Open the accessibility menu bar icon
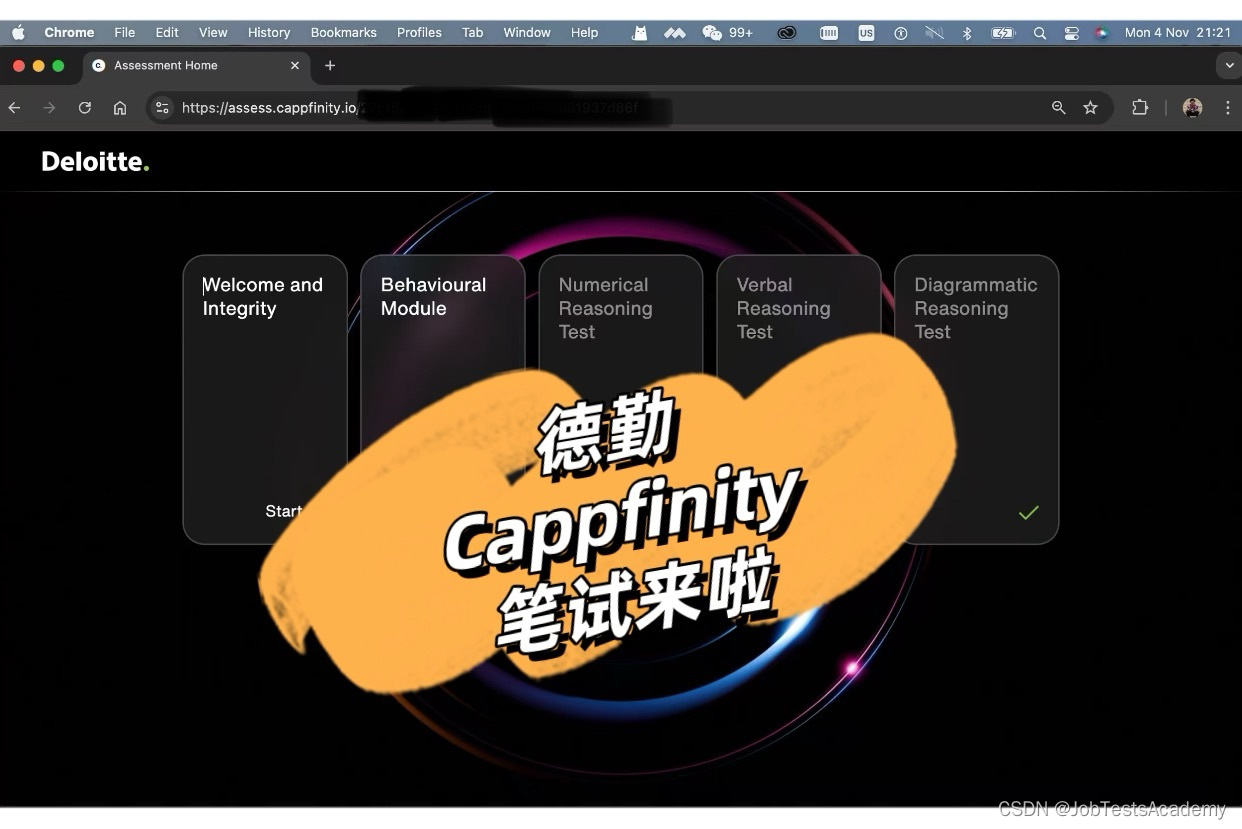This screenshot has height=829, width=1242. click(901, 33)
